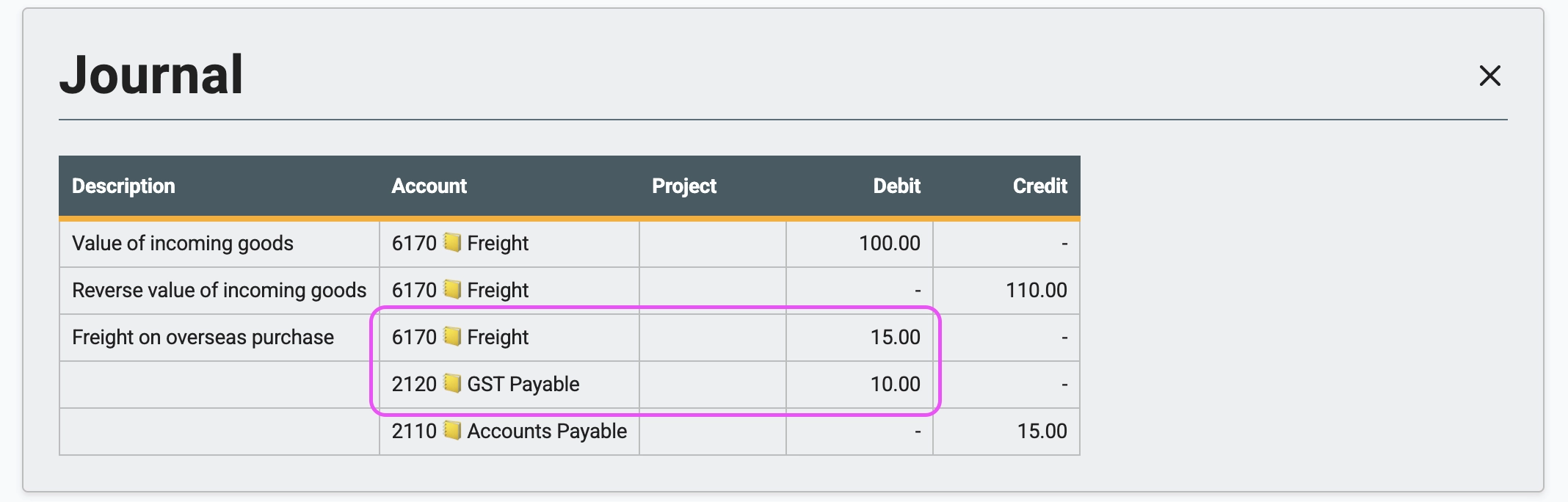Close the Journal dialog
The width and height of the screenshot is (1568, 502).
click(1489, 76)
